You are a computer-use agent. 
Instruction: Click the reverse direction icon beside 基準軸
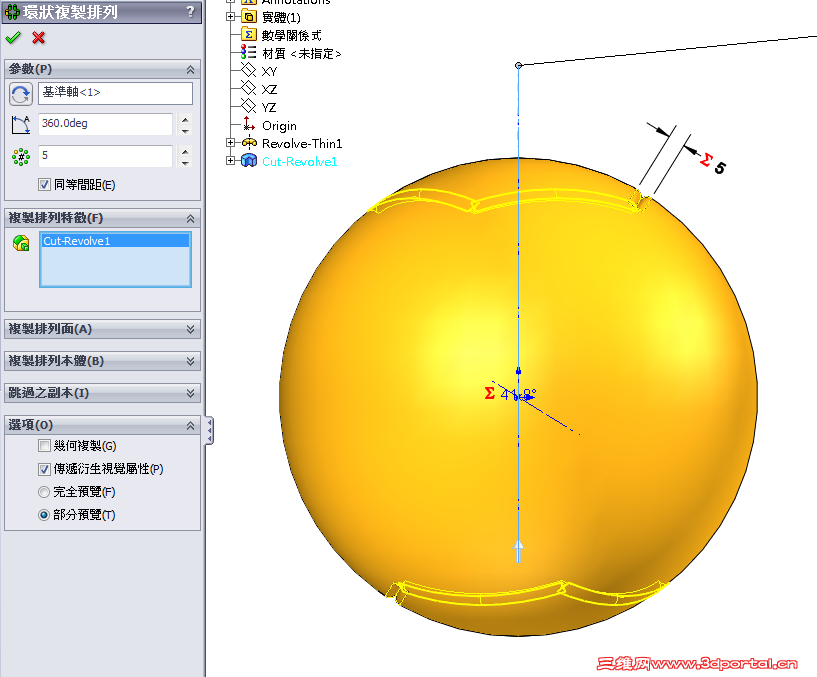(21, 94)
